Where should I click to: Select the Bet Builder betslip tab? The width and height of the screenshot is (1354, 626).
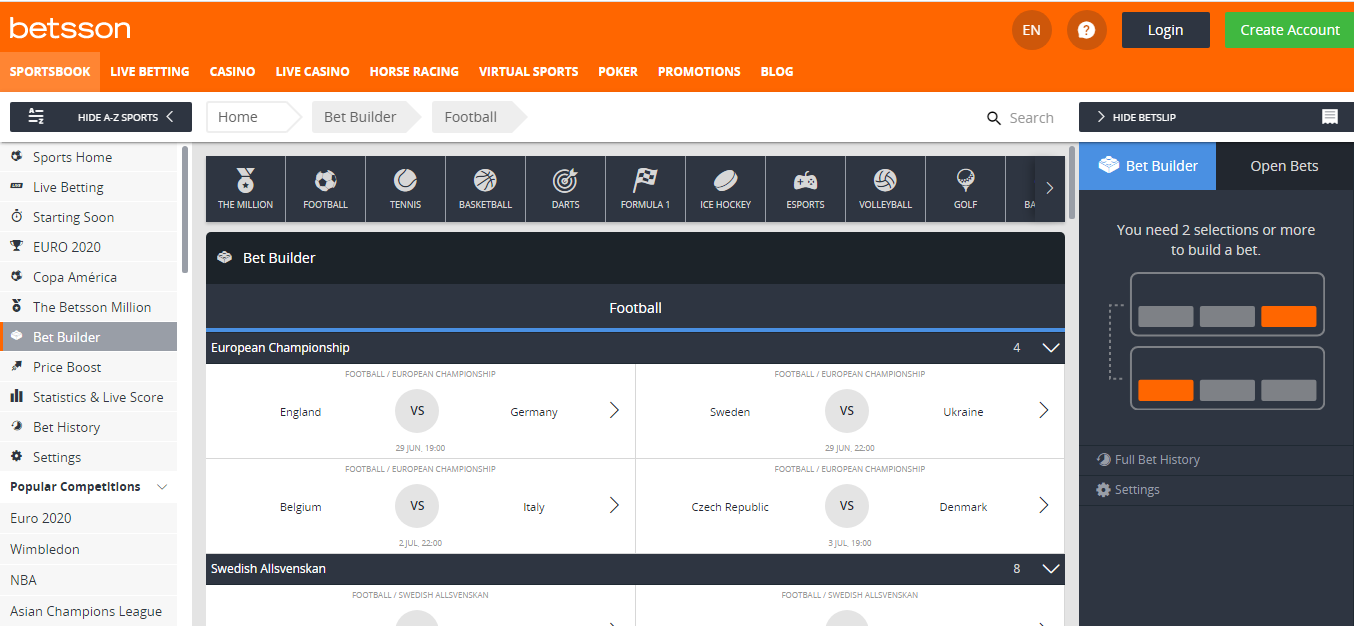[x=1148, y=166]
